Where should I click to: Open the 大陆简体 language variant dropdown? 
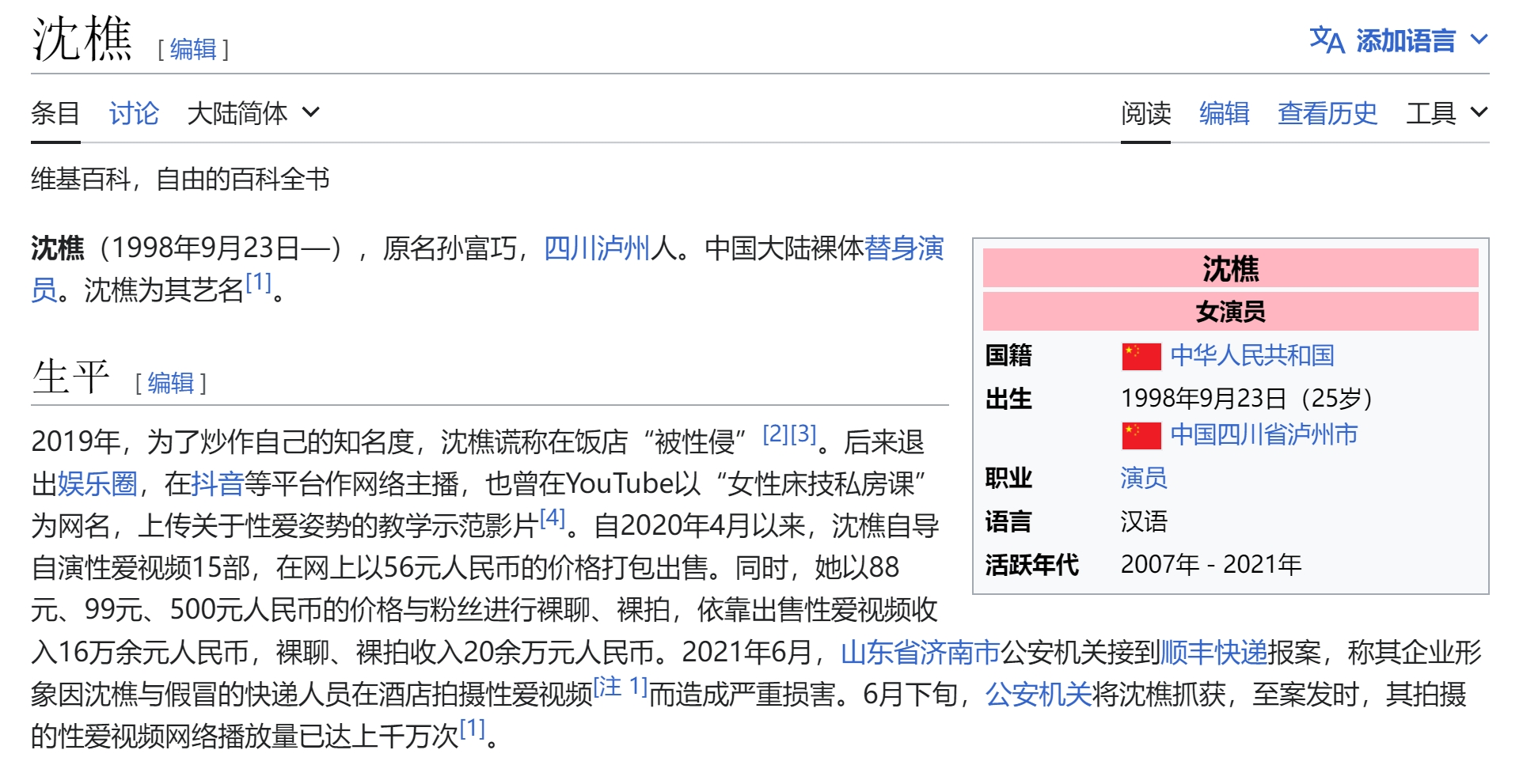(253, 113)
